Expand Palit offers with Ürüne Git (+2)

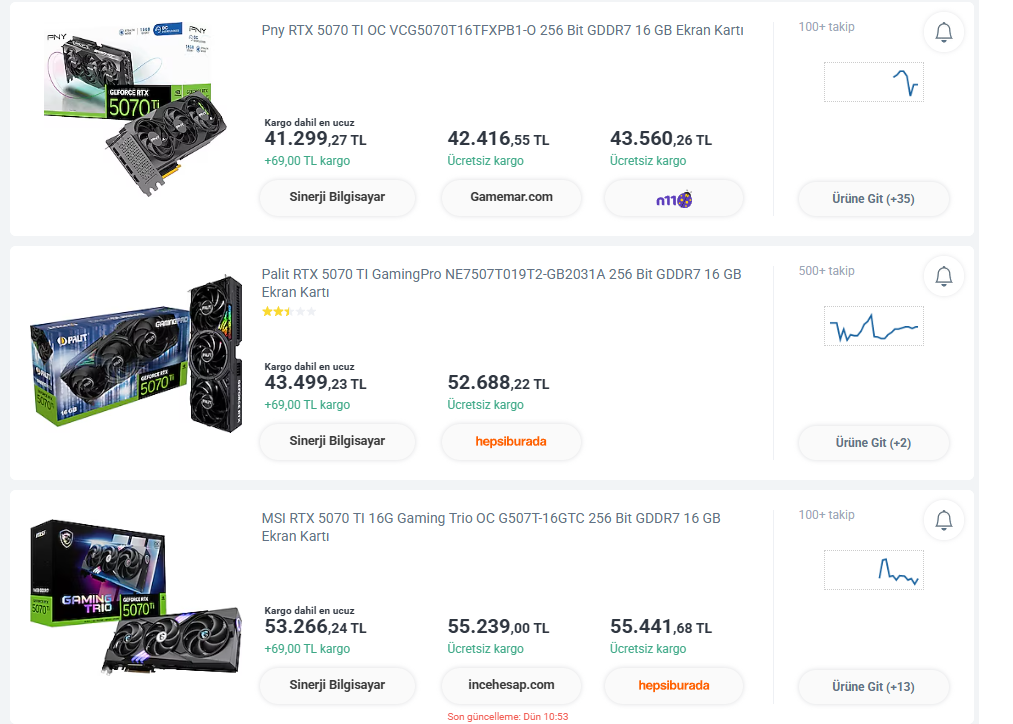coord(873,442)
